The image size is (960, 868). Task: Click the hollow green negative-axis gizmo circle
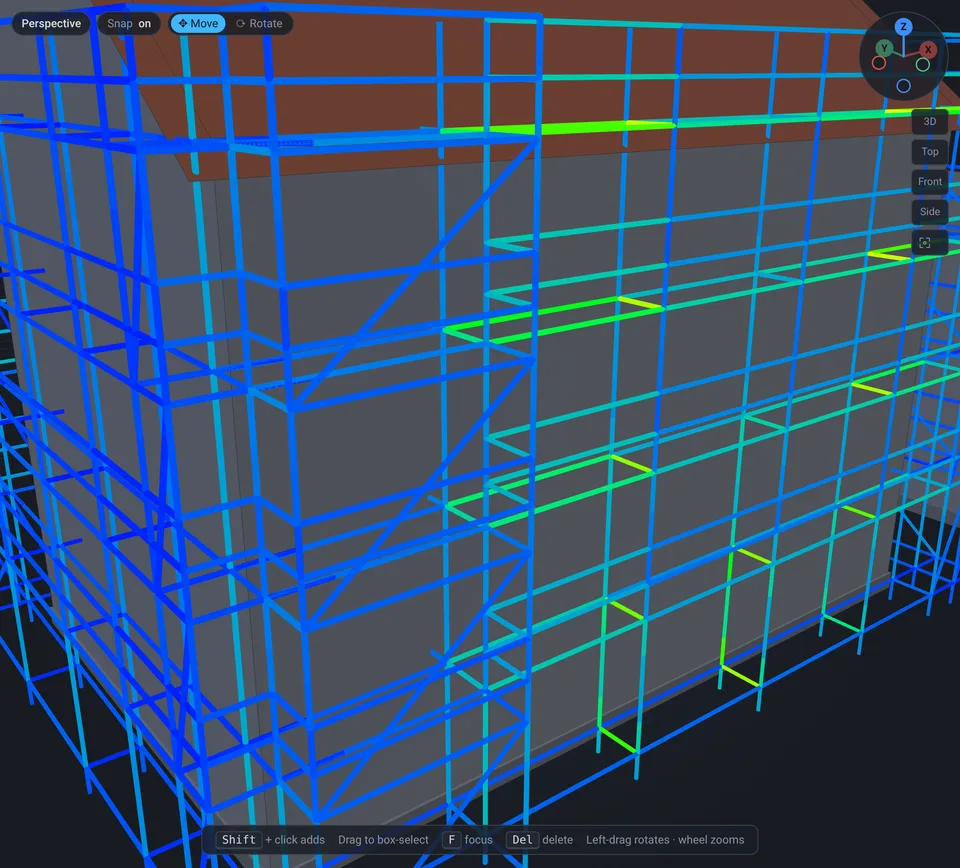pyautogui.click(x=923, y=64)
